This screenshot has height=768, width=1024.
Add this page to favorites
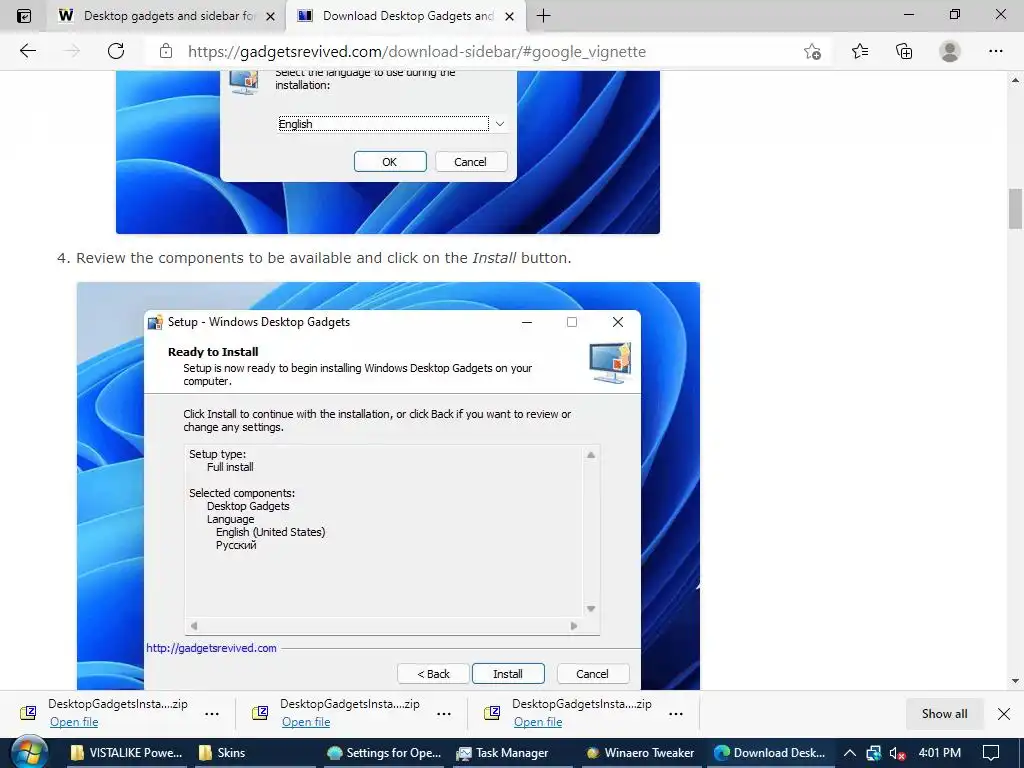point(812,52)
